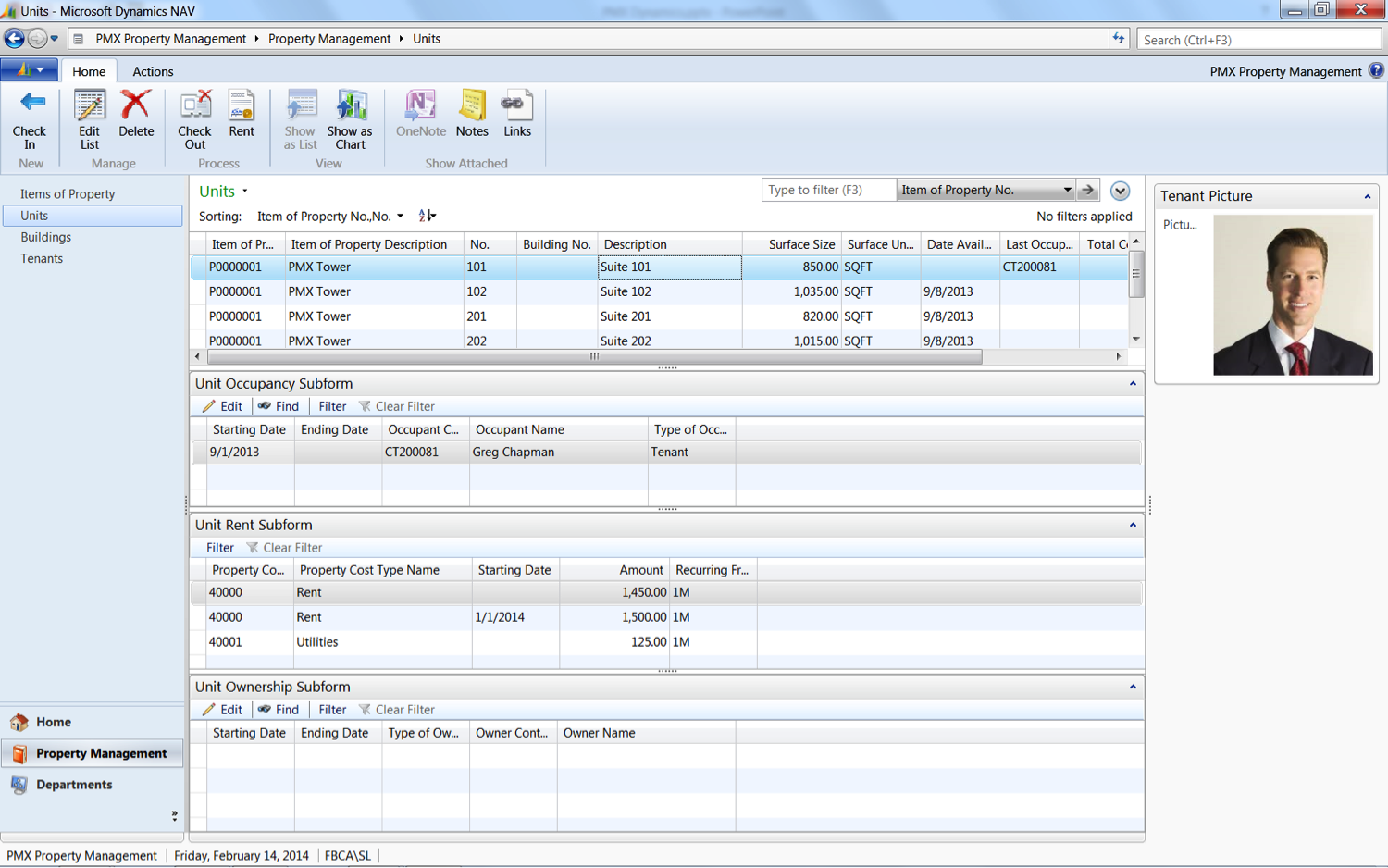Toggle the ascending sort order icon
This screenshot has width=1388, height=868.
pyautogui.click(x=427, y=215)
